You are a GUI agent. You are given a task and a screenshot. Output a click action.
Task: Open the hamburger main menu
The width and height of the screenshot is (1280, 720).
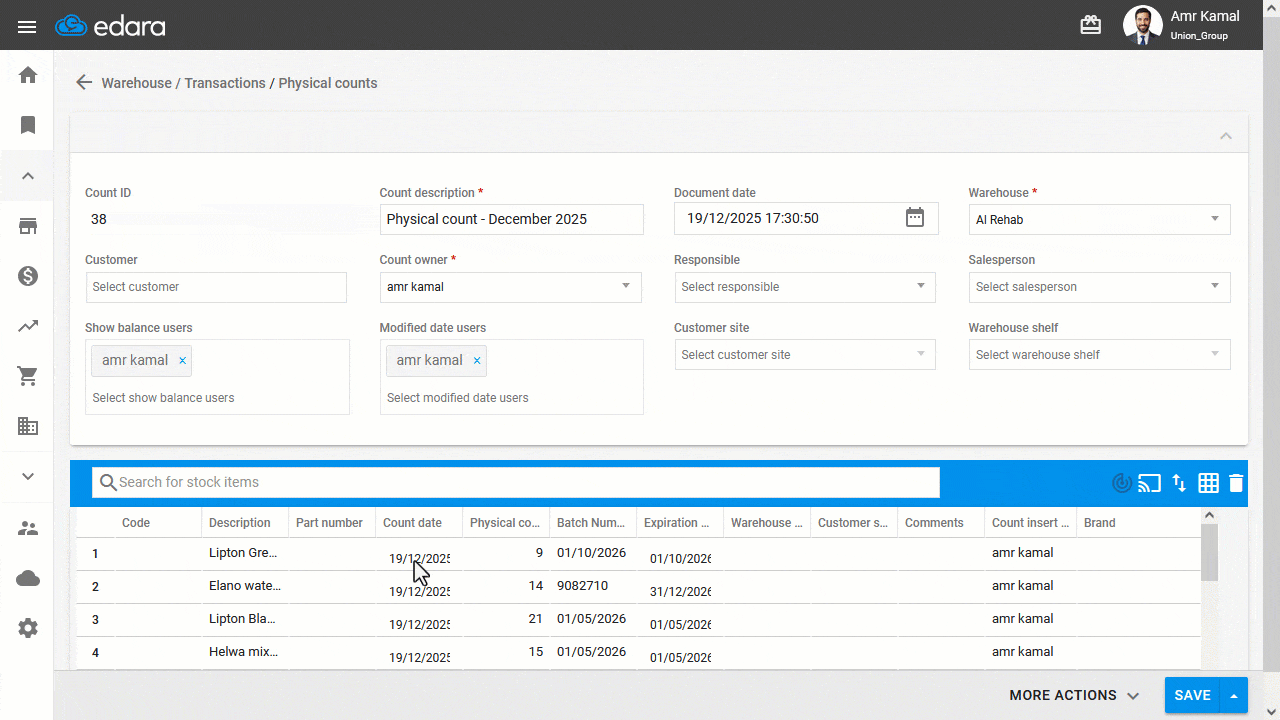coord(27,27)
